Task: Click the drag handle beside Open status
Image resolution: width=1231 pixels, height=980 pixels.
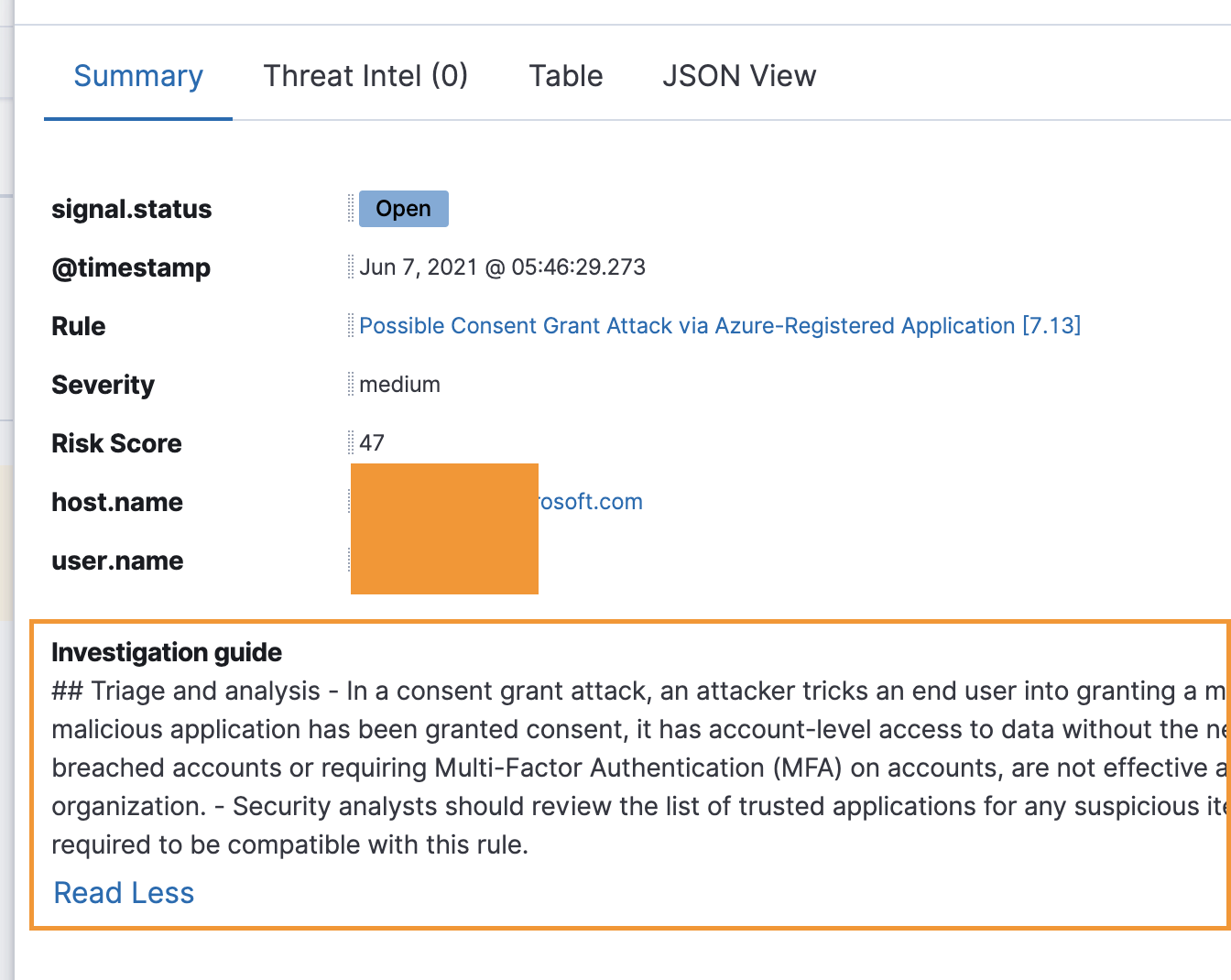Action: 351,209
